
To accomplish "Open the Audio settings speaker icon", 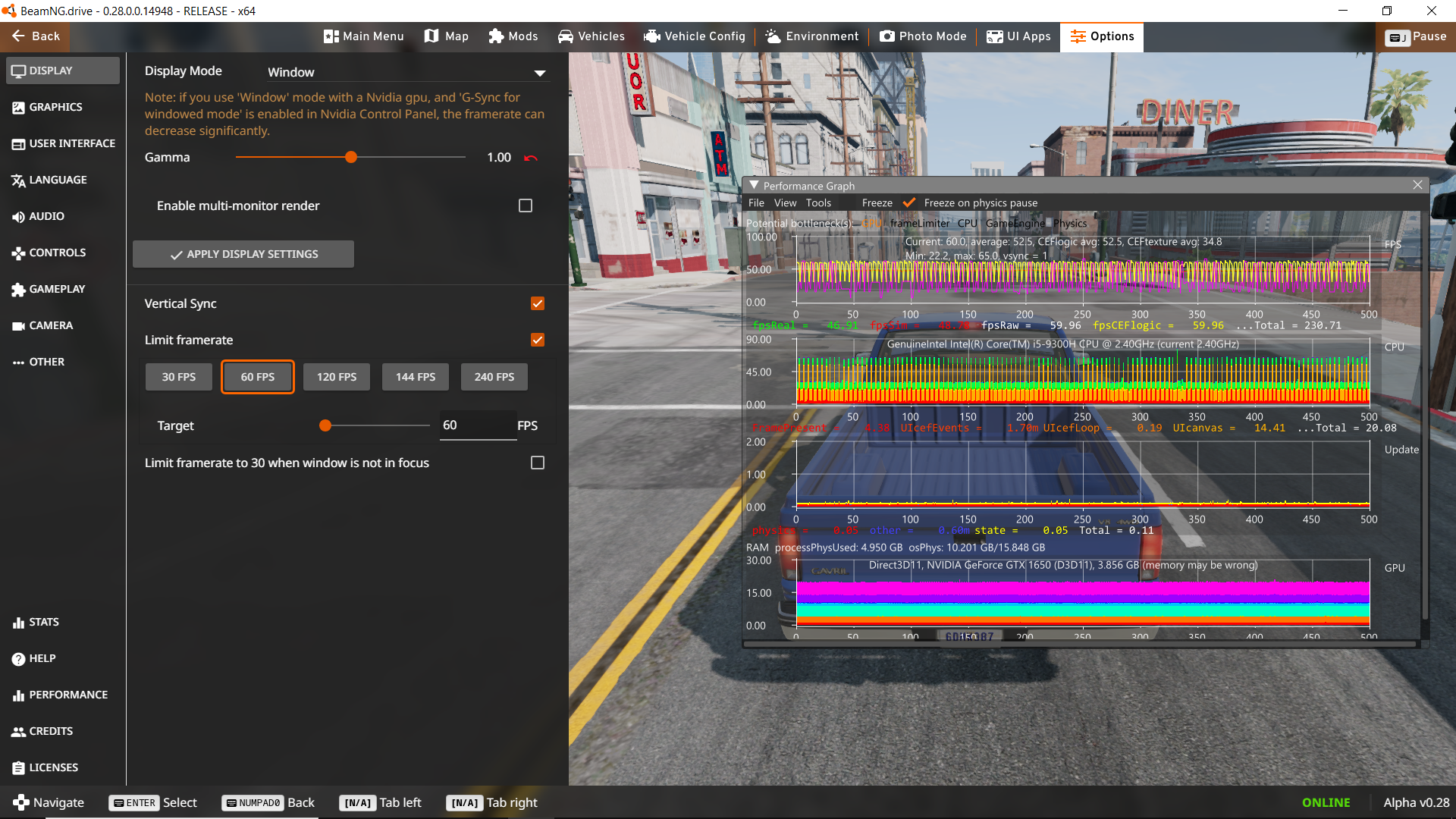I will (x=18, y=217).
